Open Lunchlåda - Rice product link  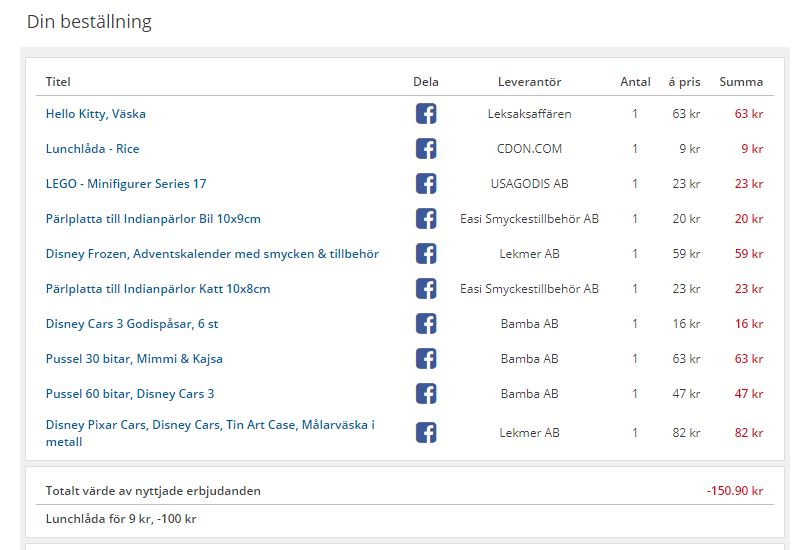[x=93, y=149]
